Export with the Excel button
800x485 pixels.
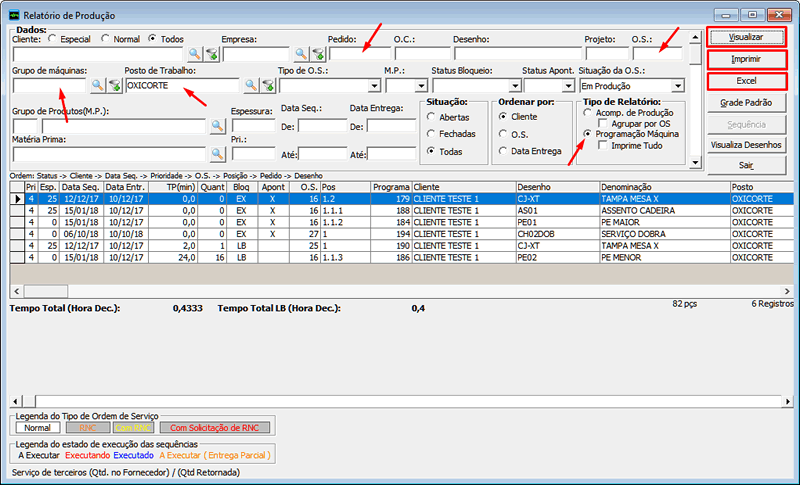click(746, 81)
